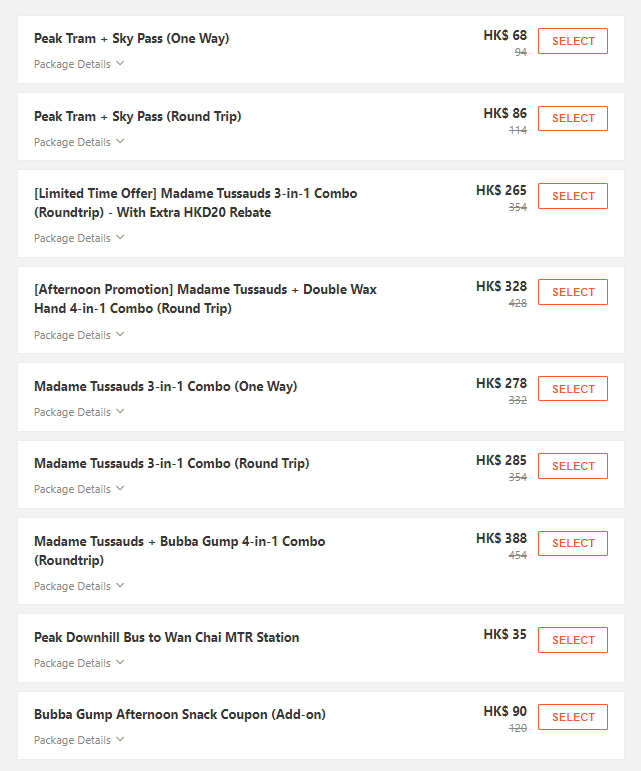This screenshot has height=771, width=641.
Task: Select the Bubba Gump 4-in-1 Combo
Action: [x=572, y=543]
